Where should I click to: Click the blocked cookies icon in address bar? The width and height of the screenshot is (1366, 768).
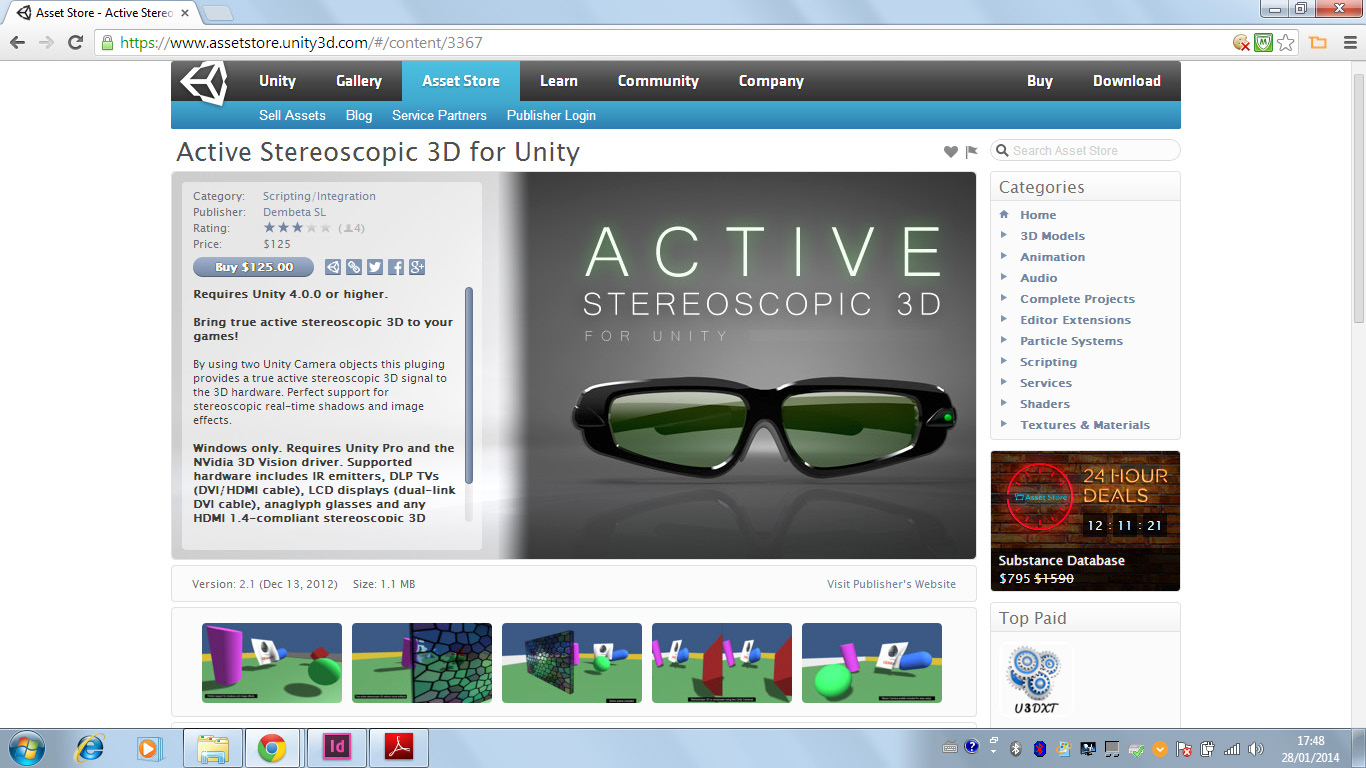click(1241, 43)
